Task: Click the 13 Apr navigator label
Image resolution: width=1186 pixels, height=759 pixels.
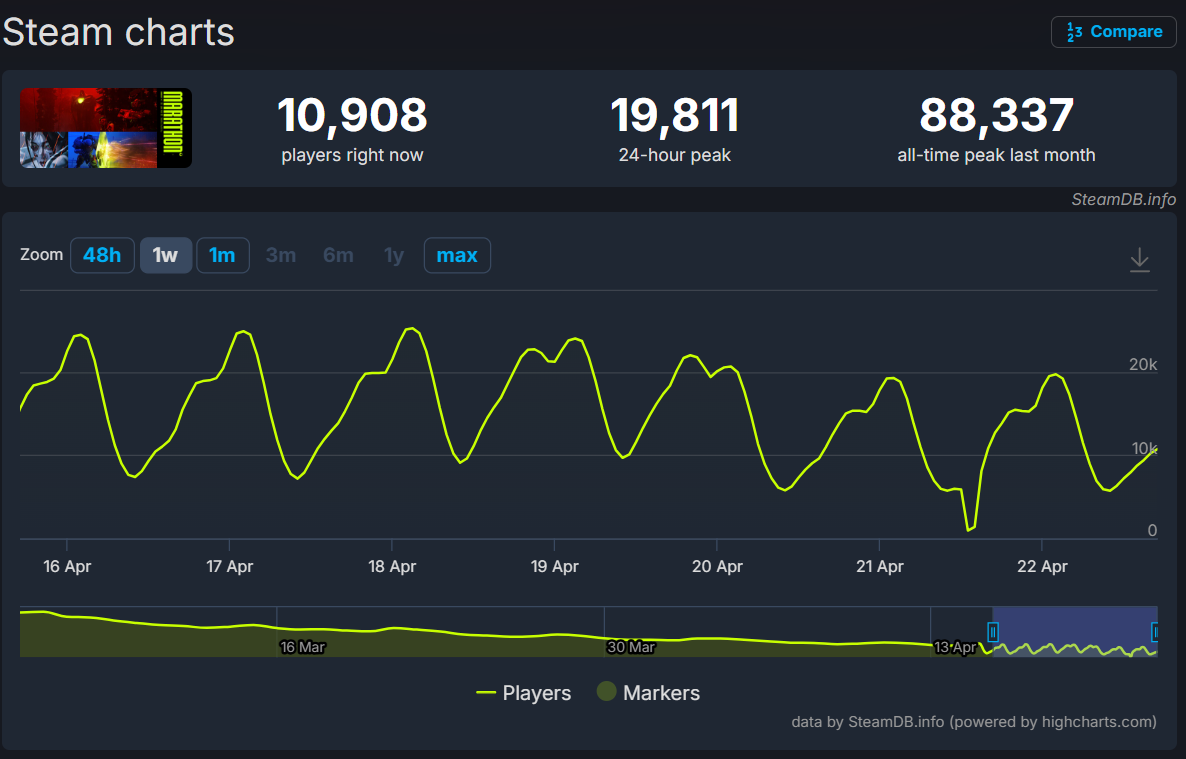Action: tap(955, 647)
